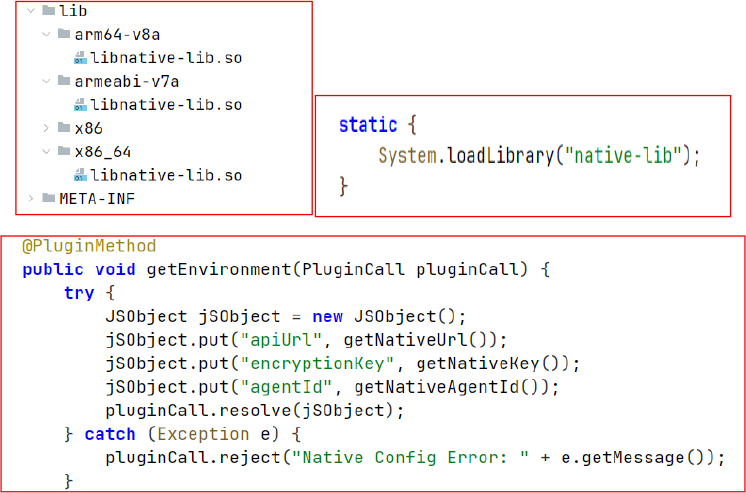Expand the x86 folder chevron
This screenshot has height=493, width=746.
click(47, 128)
